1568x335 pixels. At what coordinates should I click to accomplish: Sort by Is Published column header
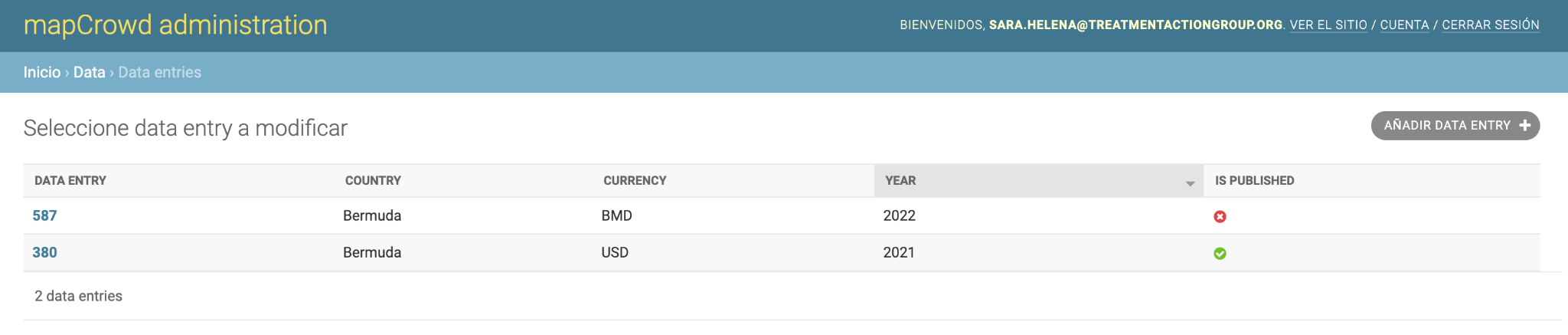1254,181
